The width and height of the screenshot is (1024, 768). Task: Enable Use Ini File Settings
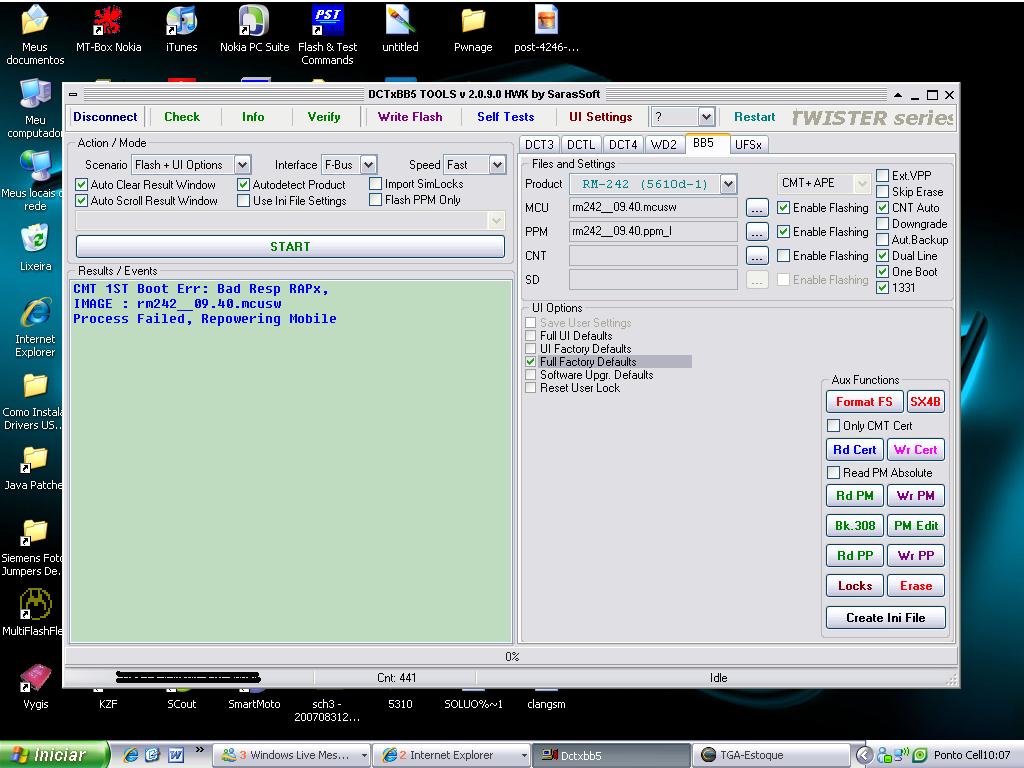pyautogui.click(x=244, y=200)
